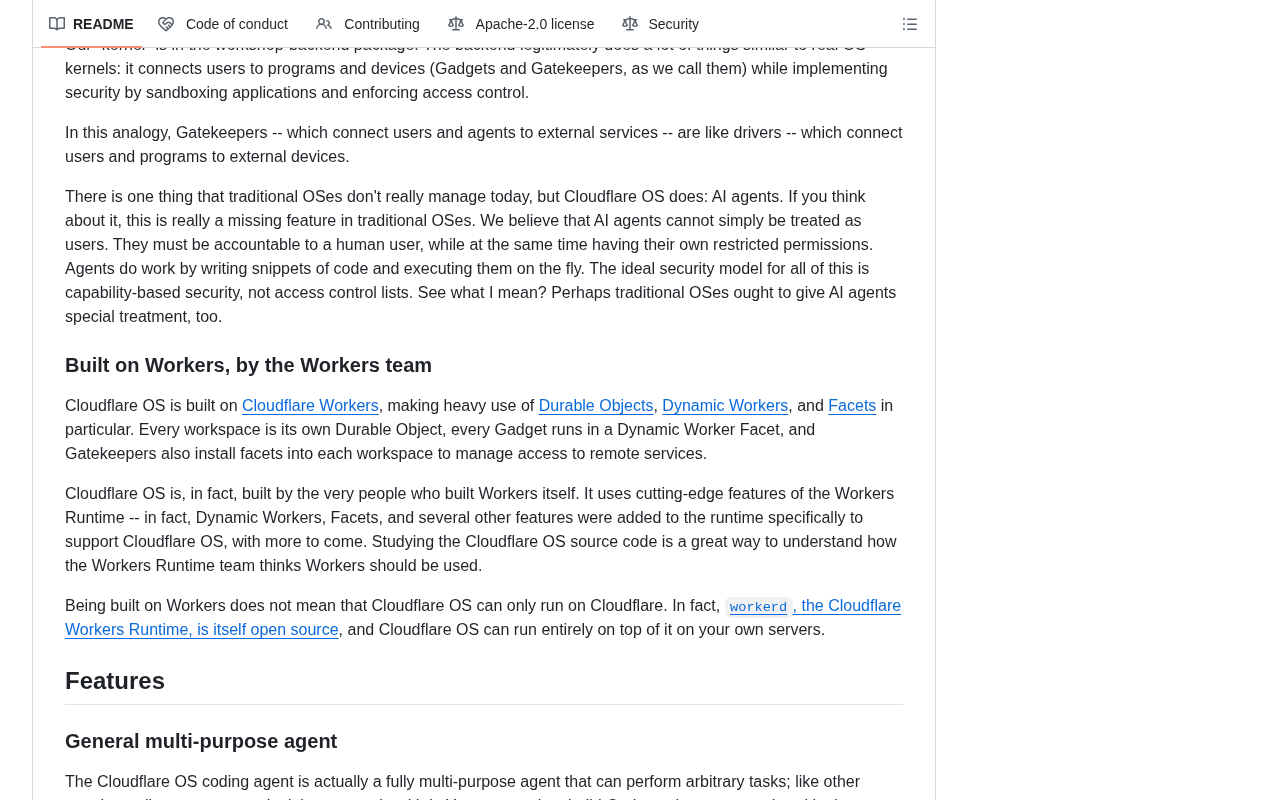Click the scale icon beside Apache-2.0 license
Screen dimensions: 1280x800
tap(456, 24)
